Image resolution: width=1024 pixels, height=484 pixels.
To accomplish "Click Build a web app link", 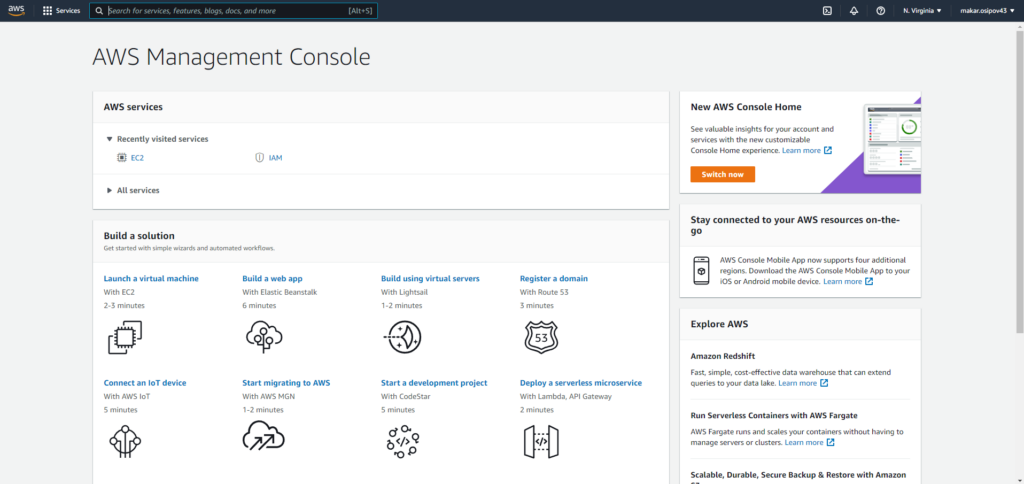I will tap(272, 278).
